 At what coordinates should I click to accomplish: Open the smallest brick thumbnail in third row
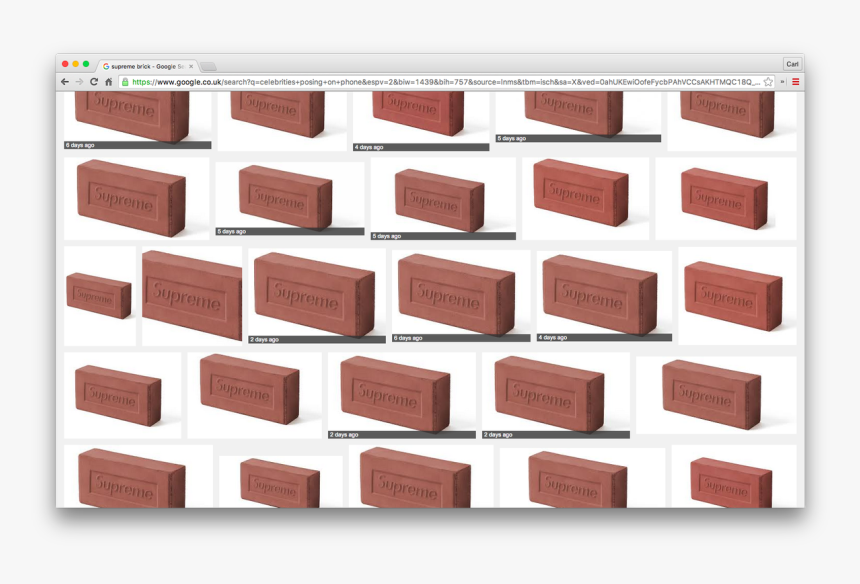pyautogui.click(x=100, y=296)
